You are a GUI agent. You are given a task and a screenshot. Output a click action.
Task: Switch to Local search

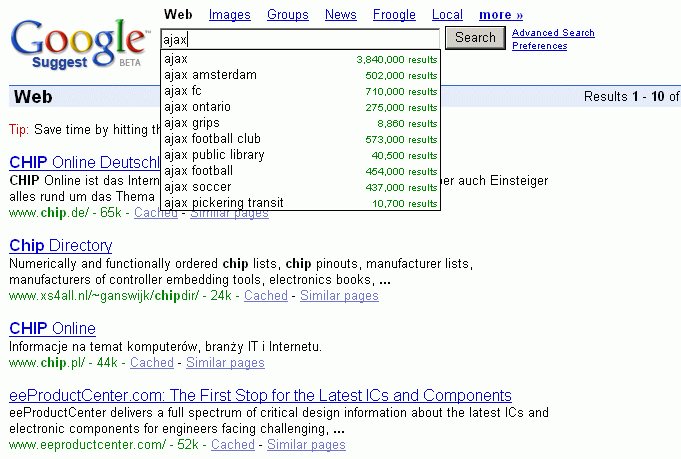(x=447, y=15)
